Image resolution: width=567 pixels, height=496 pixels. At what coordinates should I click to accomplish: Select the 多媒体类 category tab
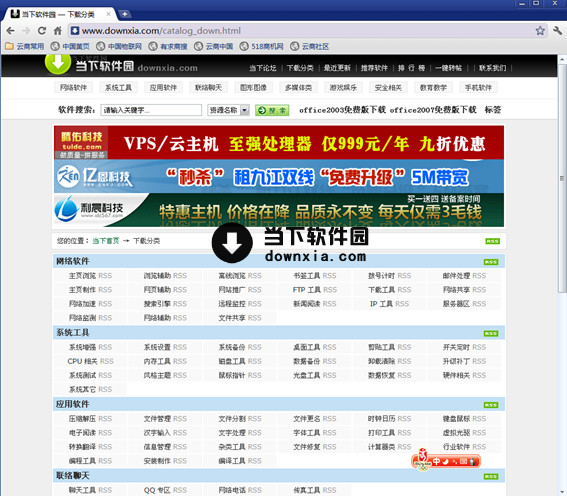(x=298, y=87)
